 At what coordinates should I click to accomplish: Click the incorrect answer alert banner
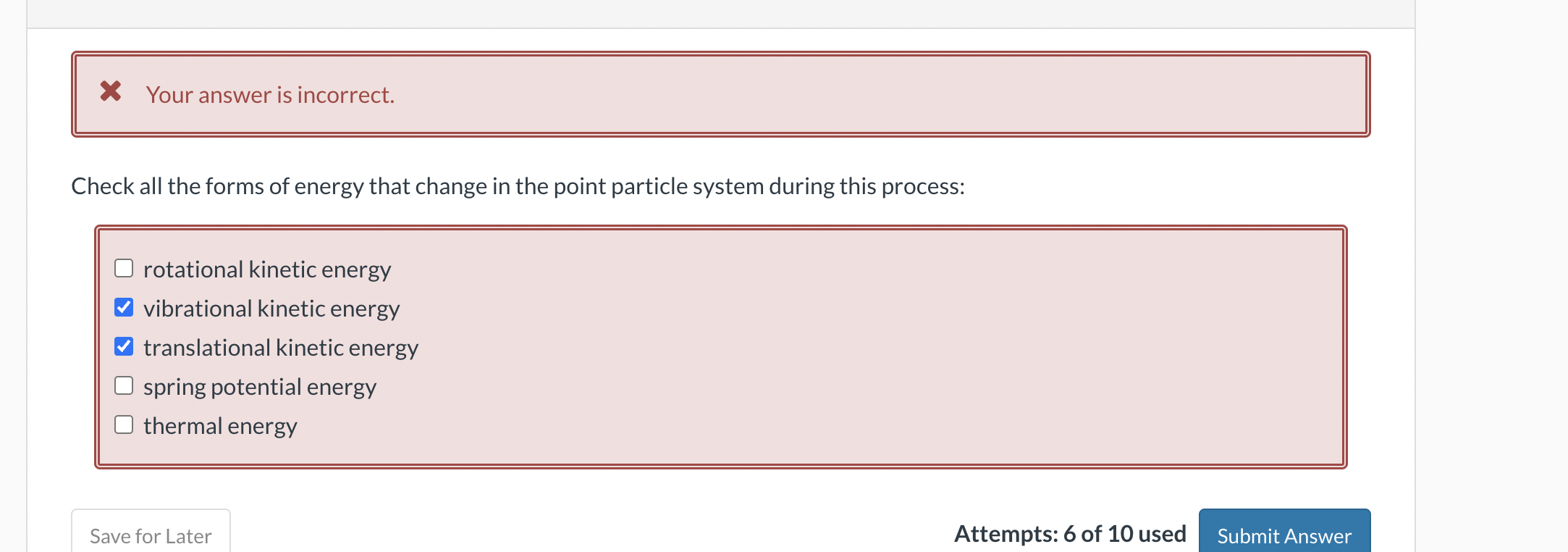tap(720, 93)
